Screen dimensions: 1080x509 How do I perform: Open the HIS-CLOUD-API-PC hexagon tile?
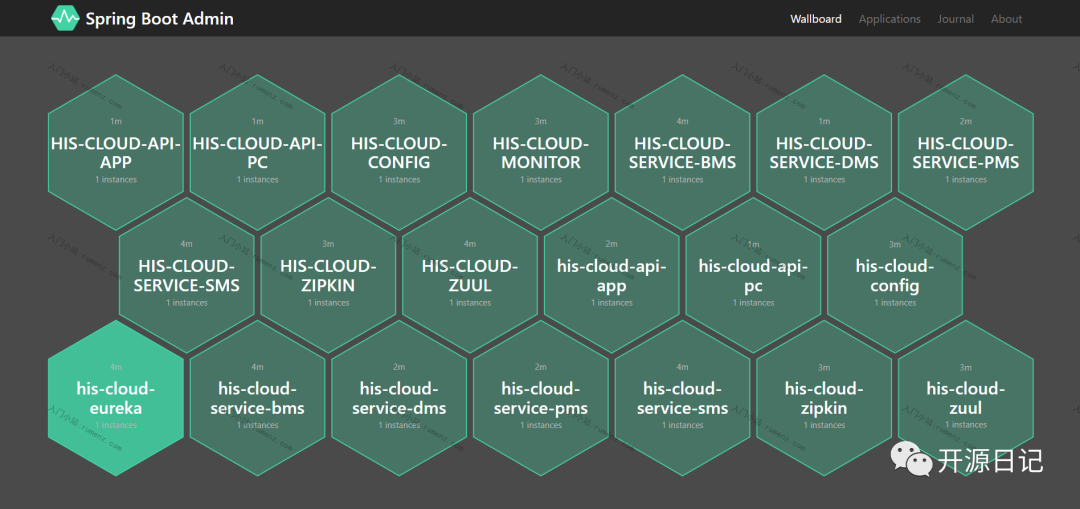coord(258,152)
